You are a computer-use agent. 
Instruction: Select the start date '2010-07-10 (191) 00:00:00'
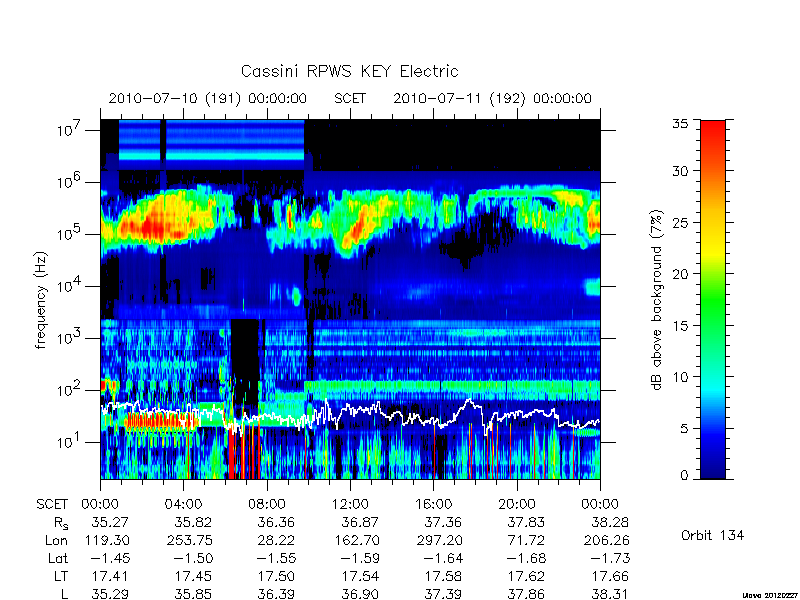207,98
